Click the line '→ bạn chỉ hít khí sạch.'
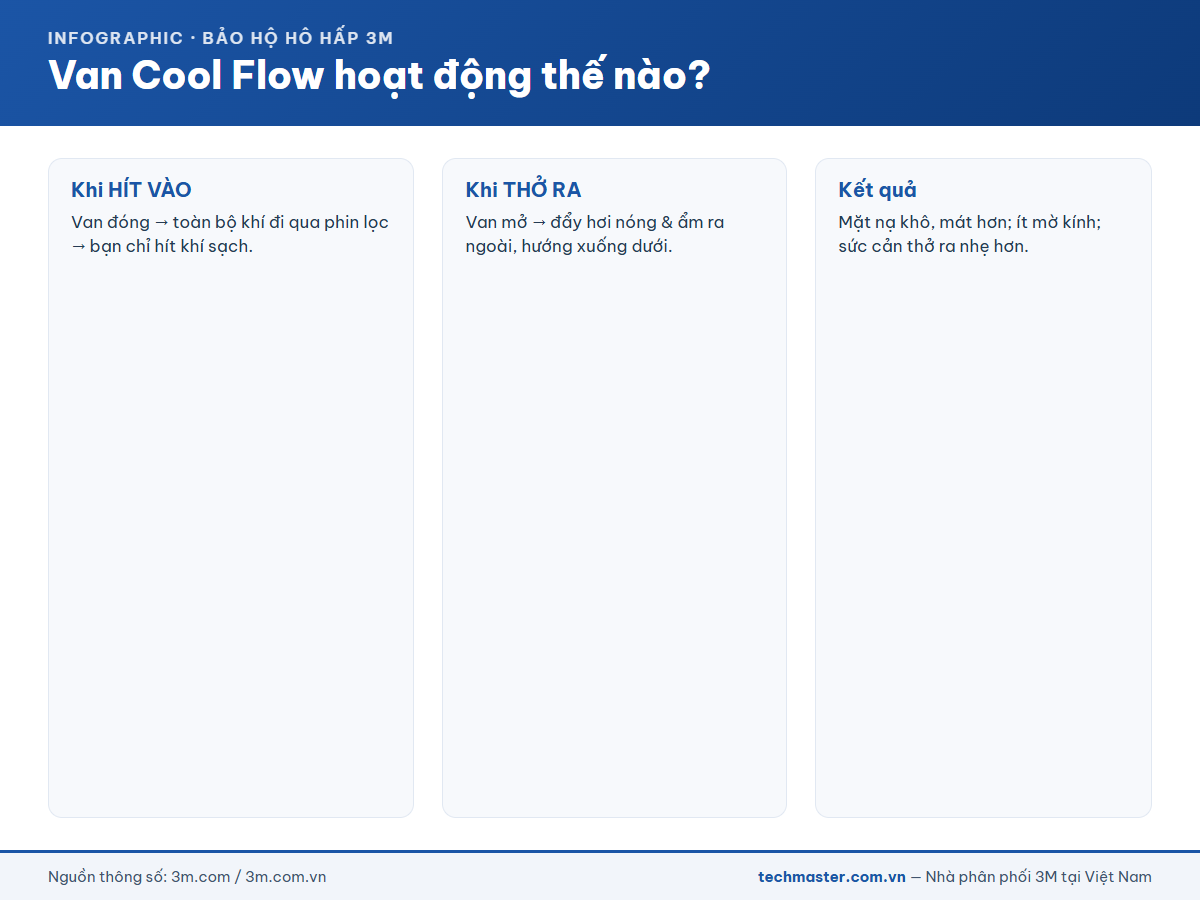 click(162, 246)
